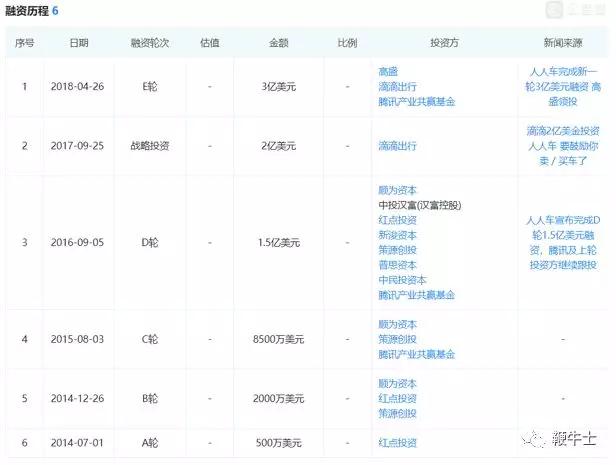Open 红点投资 link in the D轮 row
616x465 pixels.
pos(397,220)
